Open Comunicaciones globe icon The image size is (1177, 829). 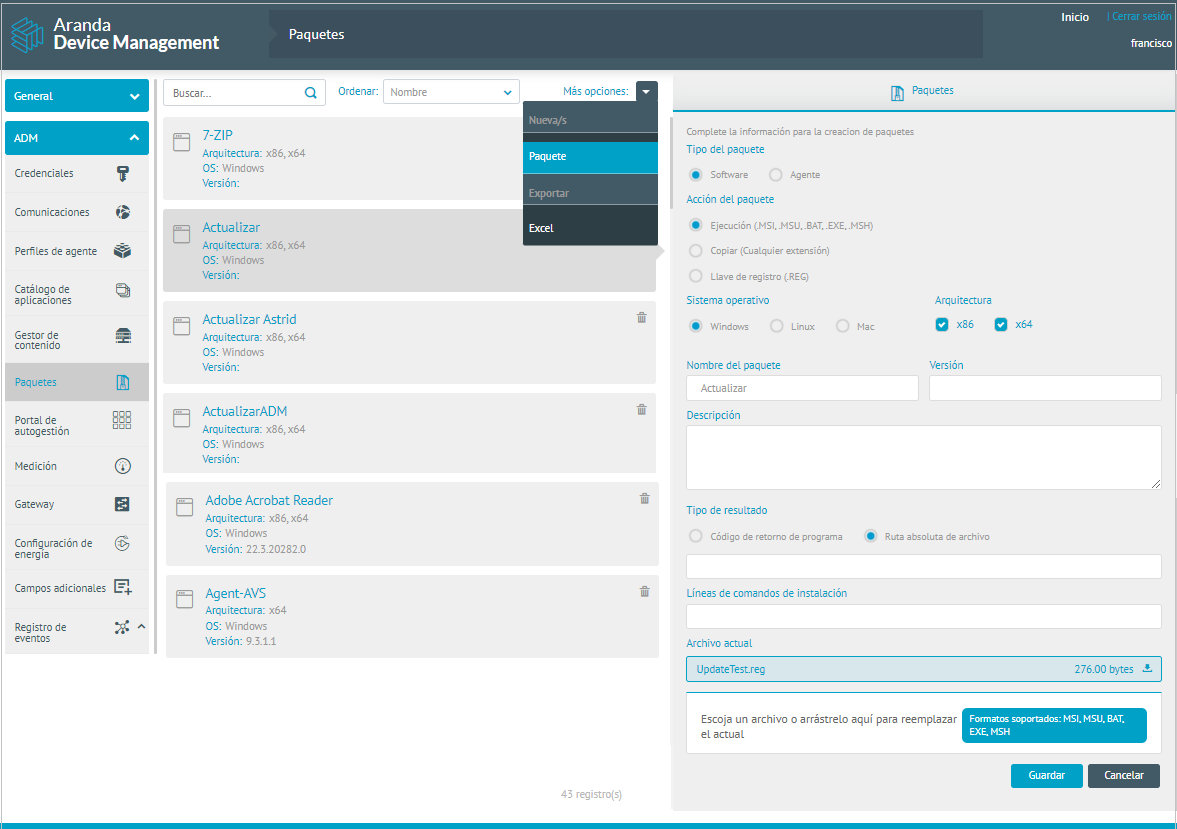123,213
